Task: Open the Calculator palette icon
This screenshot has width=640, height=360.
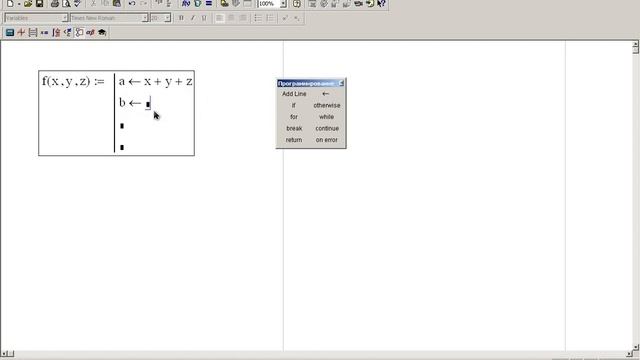Action: pyautogui.click(x=10, y=32)
